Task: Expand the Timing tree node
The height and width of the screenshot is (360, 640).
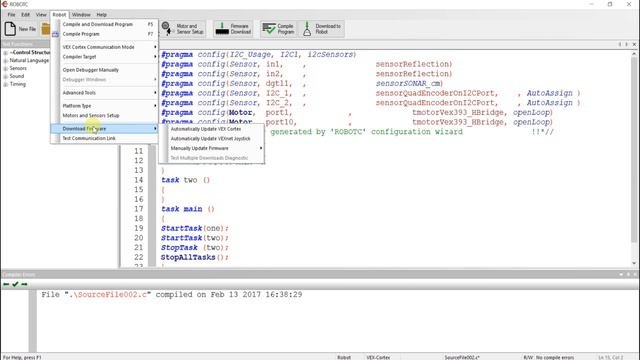Action: [x=5, y=84]
